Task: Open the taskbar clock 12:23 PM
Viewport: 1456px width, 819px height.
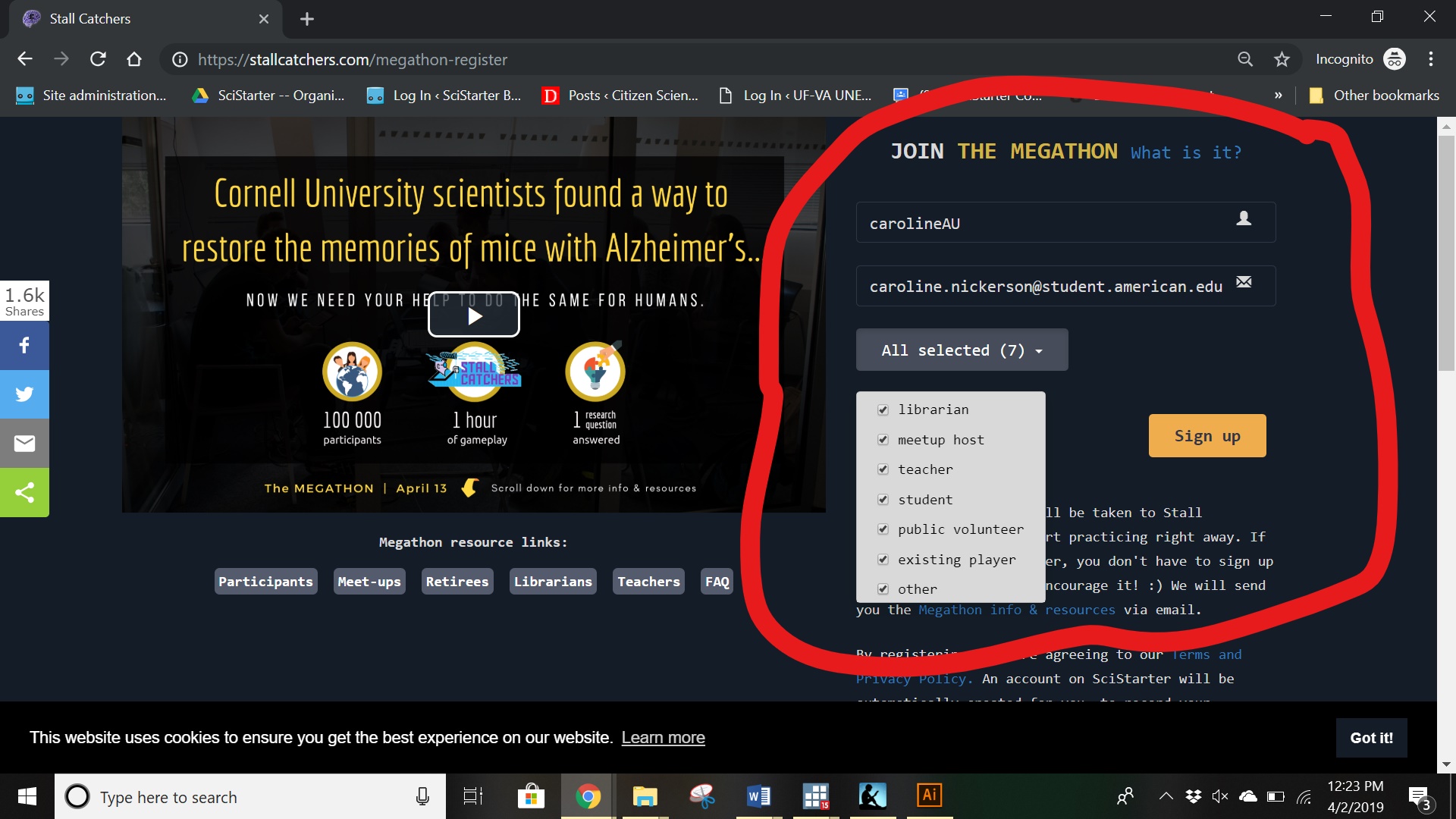Action: tap(1355, 796)
